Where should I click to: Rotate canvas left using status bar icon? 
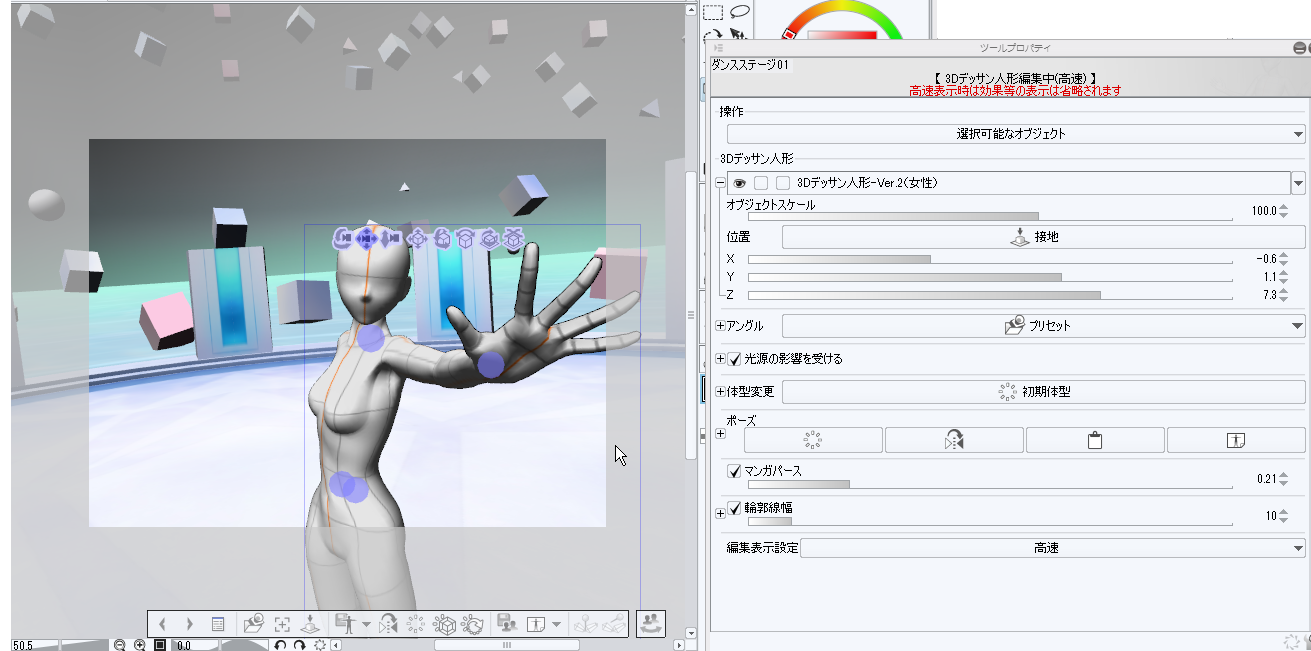[281, 645]
